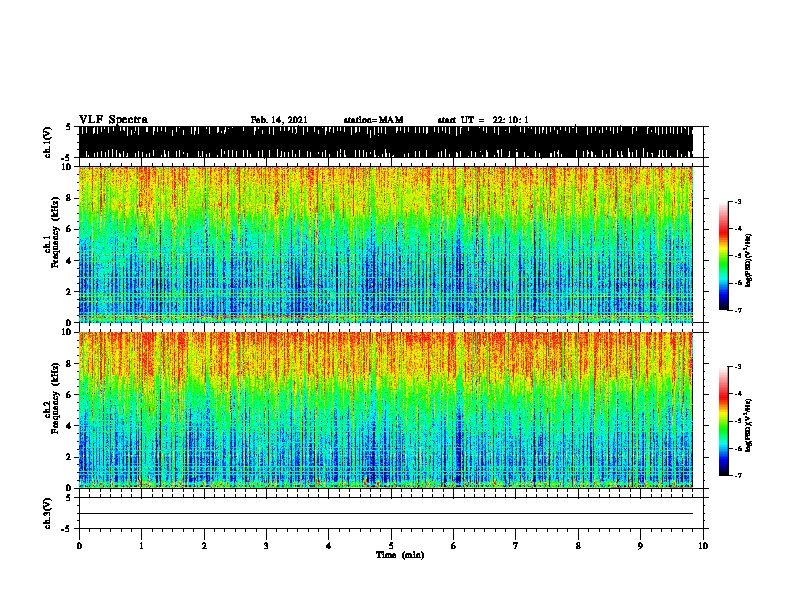Click the ch.1 color bar log(PSD) label

(x=748, y=260)
